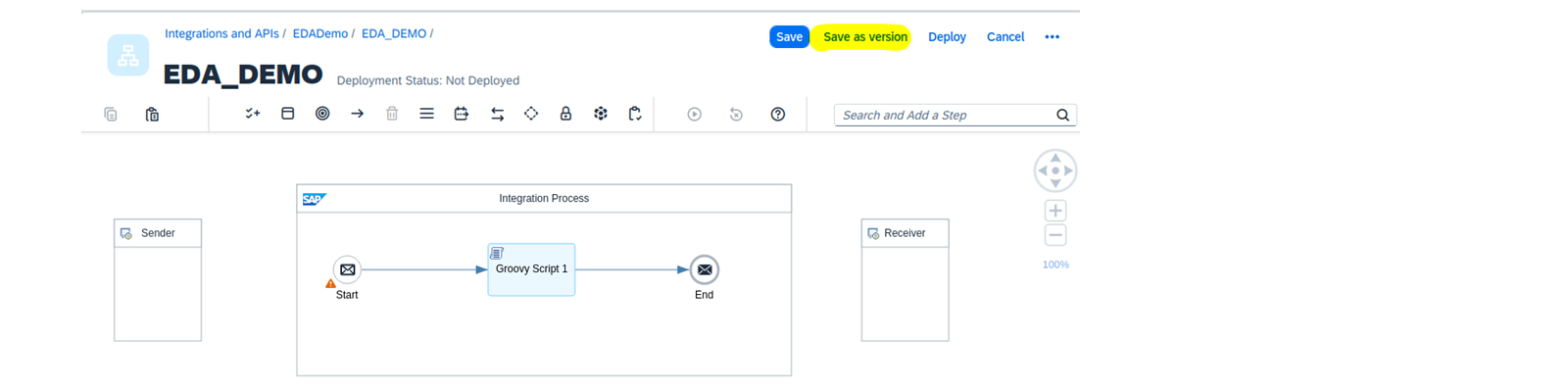Viewport: 1568px width, 387px height.
Task: Click the navigator center dot
Action: 1055,170
